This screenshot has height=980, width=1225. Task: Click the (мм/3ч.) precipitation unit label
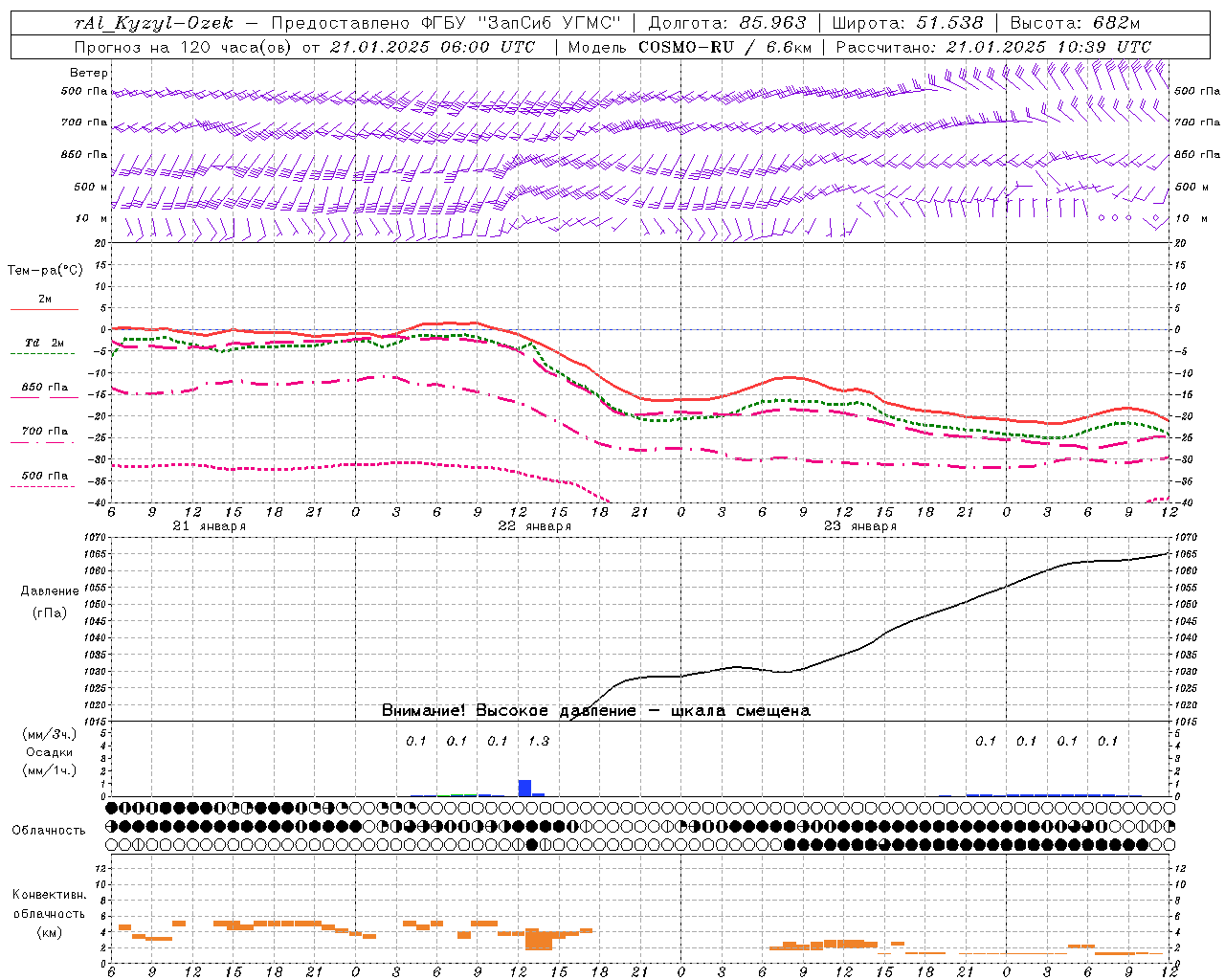point(50,735)
